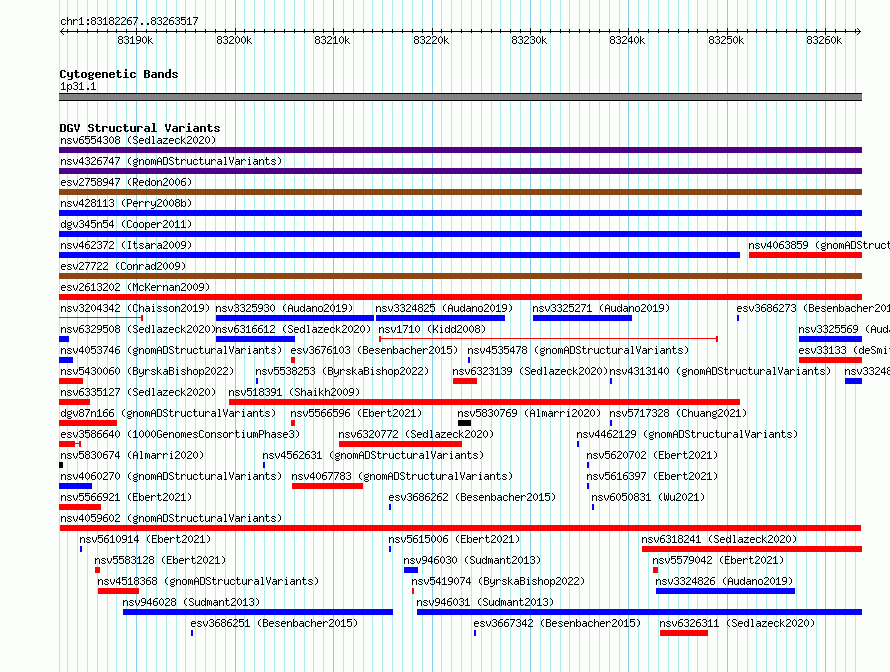Select the nsv462372 (Itsara2009) label
Viewport: 890px width, 672px height.
tap(126, 245)
